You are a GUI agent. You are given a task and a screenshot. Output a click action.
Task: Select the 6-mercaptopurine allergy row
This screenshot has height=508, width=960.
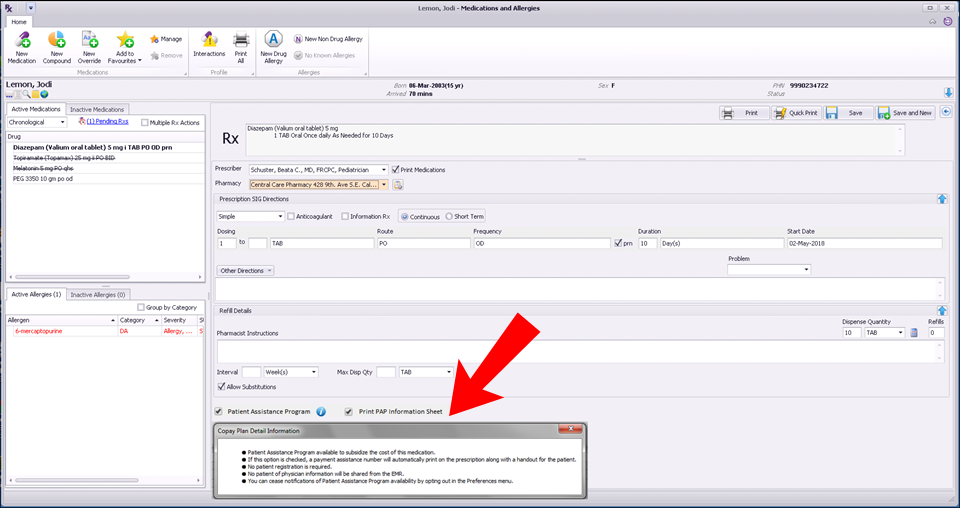coord(105,331)
